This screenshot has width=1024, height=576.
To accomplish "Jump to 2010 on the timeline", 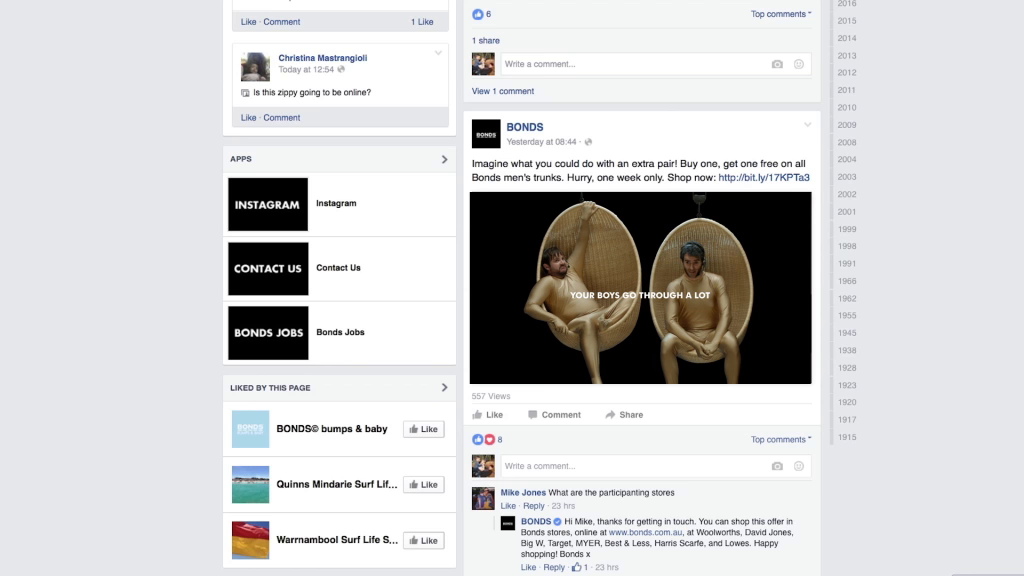I will coord(846,108).
